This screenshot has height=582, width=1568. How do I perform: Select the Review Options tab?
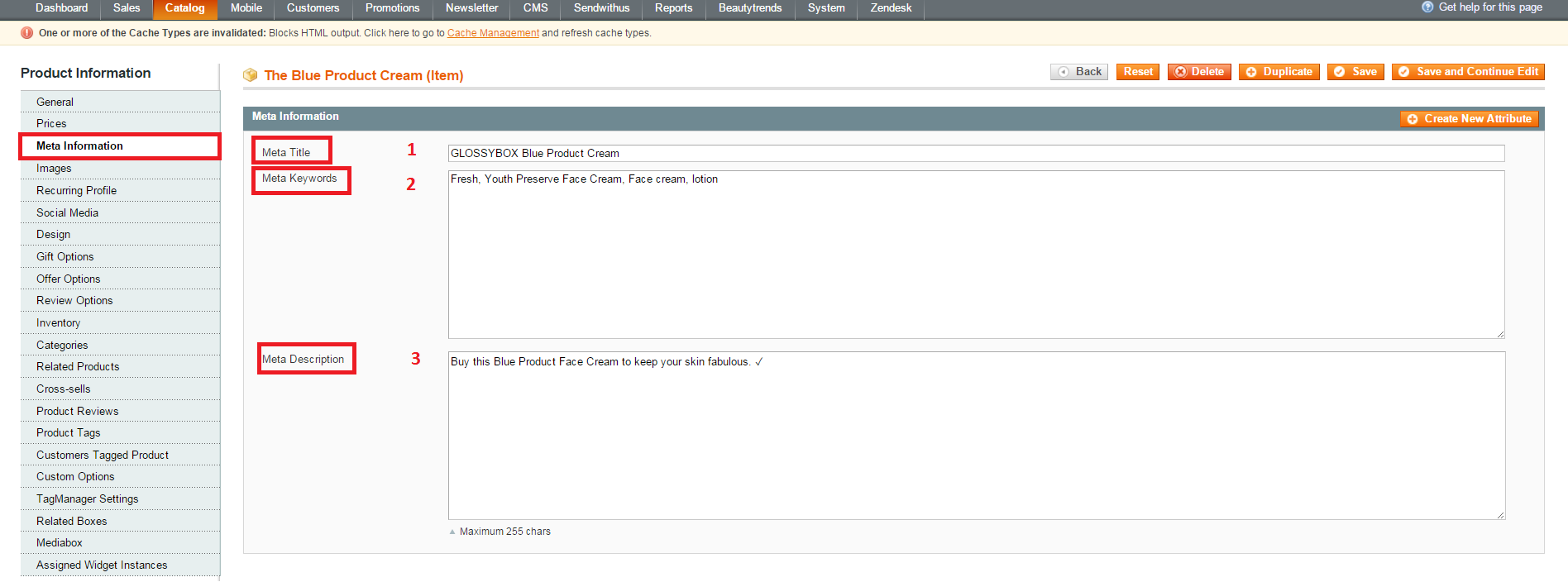point(120,300)
